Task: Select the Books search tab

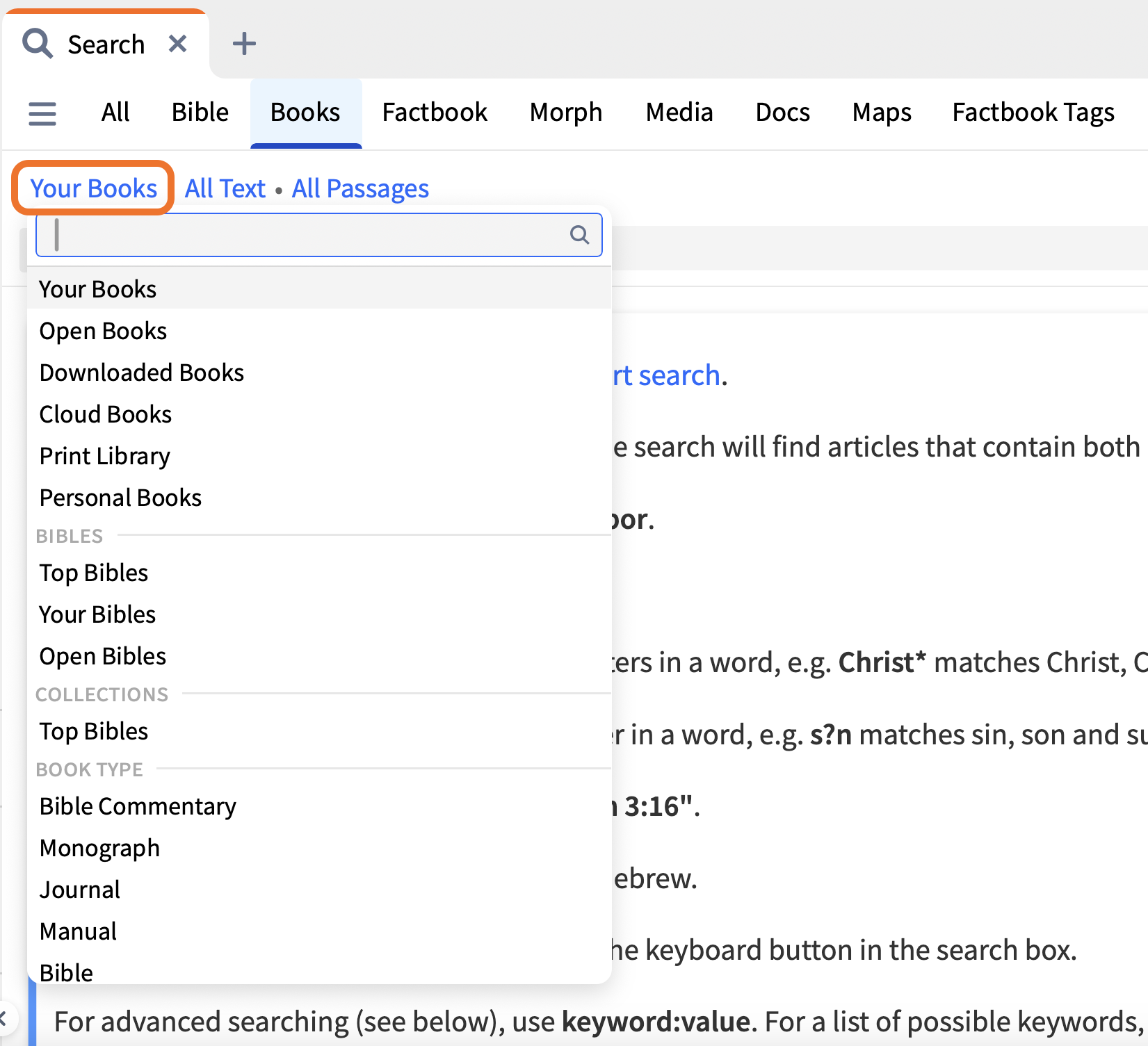Action: tap(305, 113)
